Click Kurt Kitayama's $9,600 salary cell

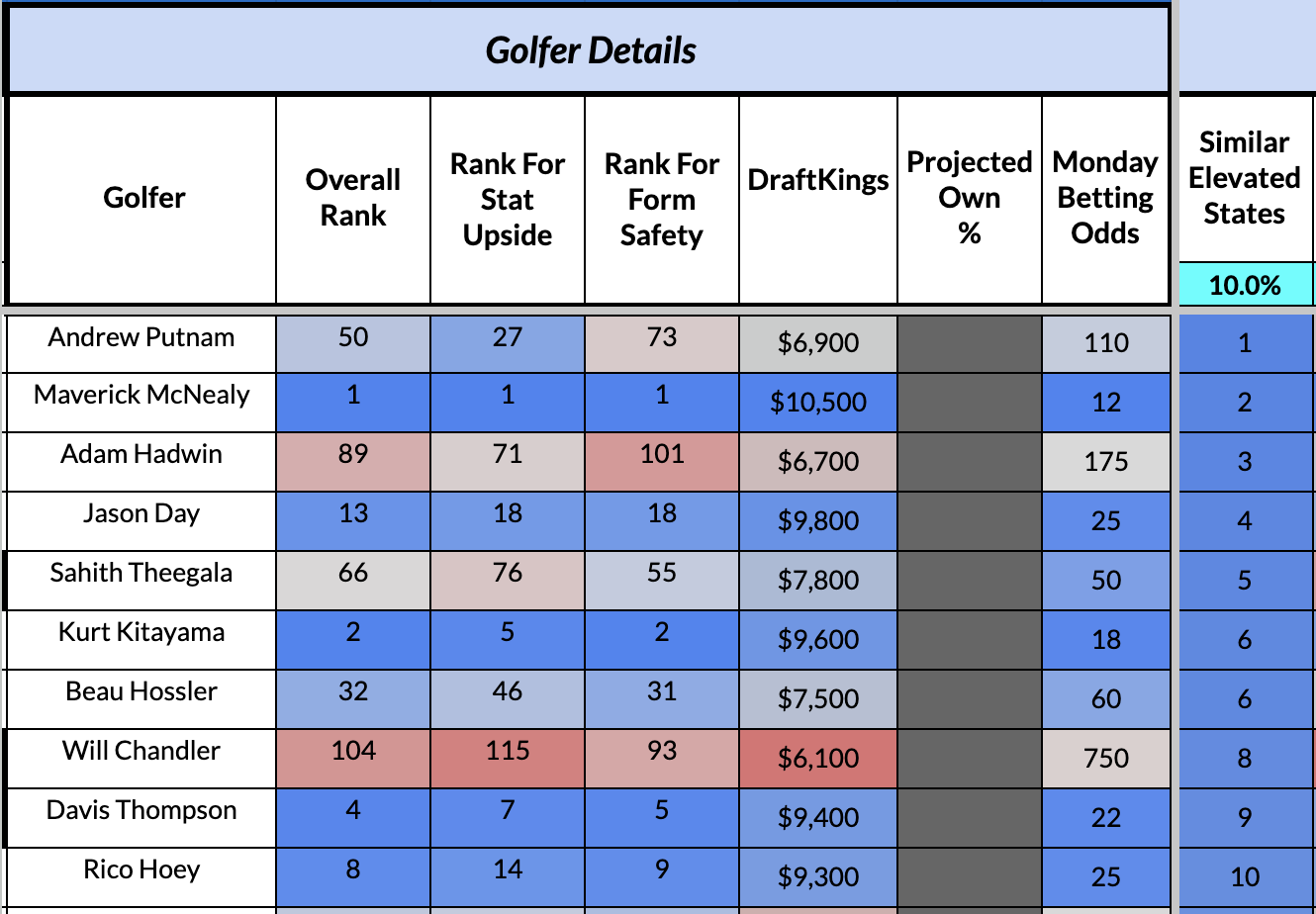click(818, 640)
